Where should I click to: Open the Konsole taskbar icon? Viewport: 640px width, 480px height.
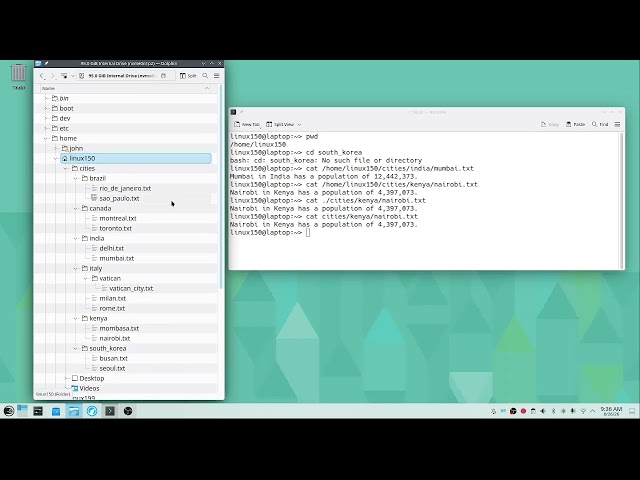110,411
